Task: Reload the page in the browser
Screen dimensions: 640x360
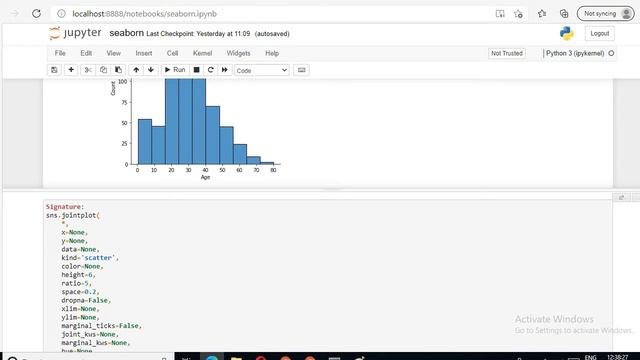Action: [36, 13]
